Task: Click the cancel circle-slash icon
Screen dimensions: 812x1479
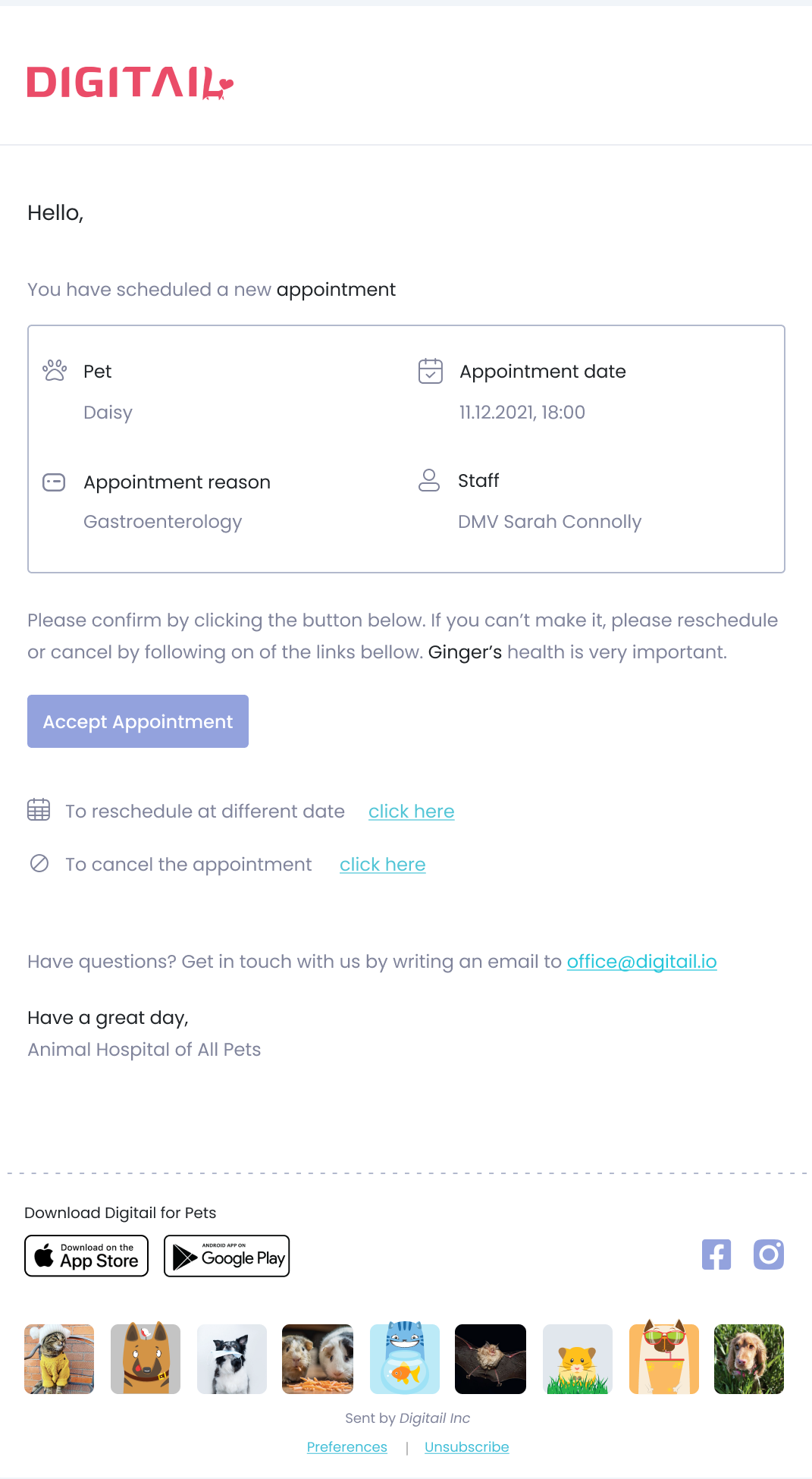Action: [x=39, y=863]
